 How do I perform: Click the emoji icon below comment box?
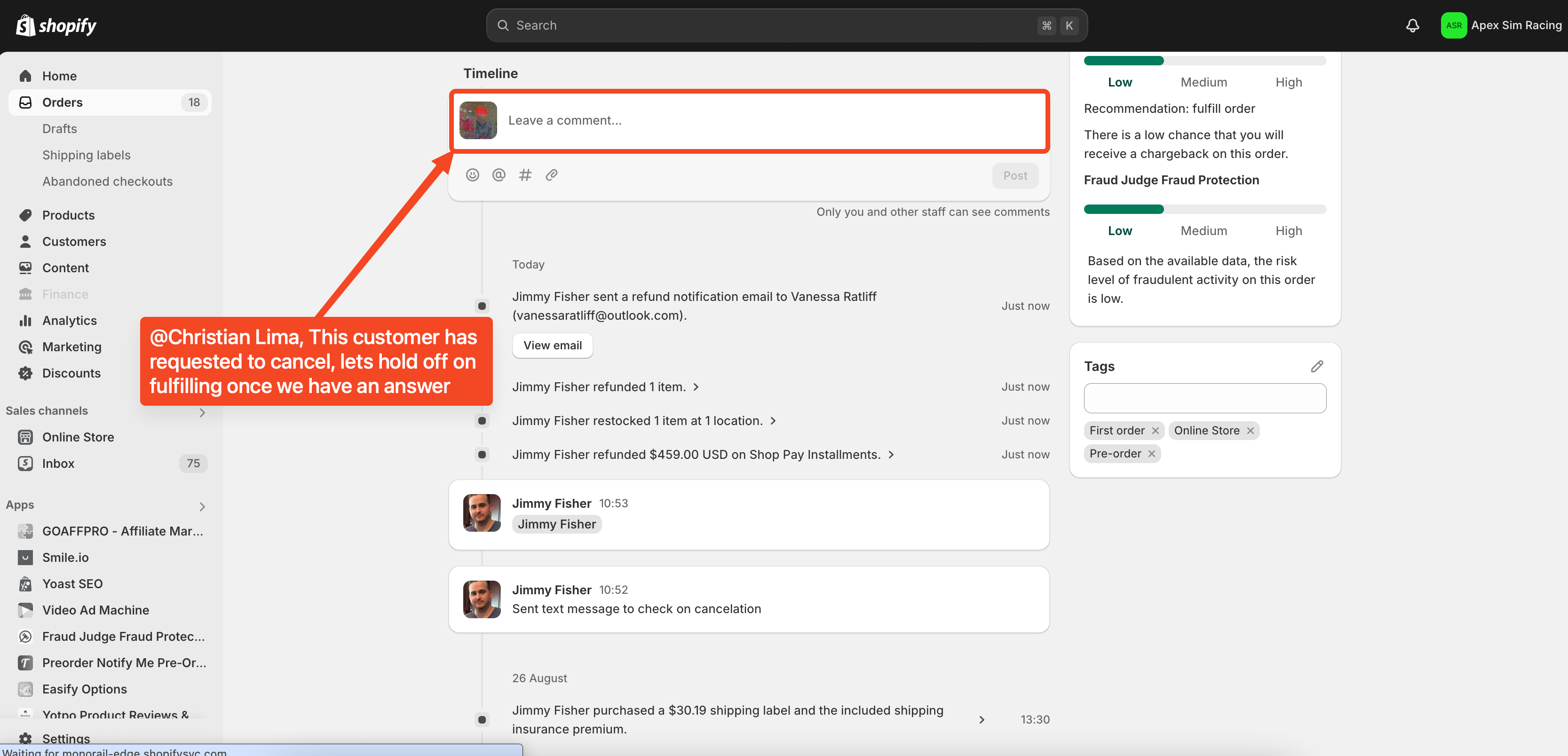(472, 175)
